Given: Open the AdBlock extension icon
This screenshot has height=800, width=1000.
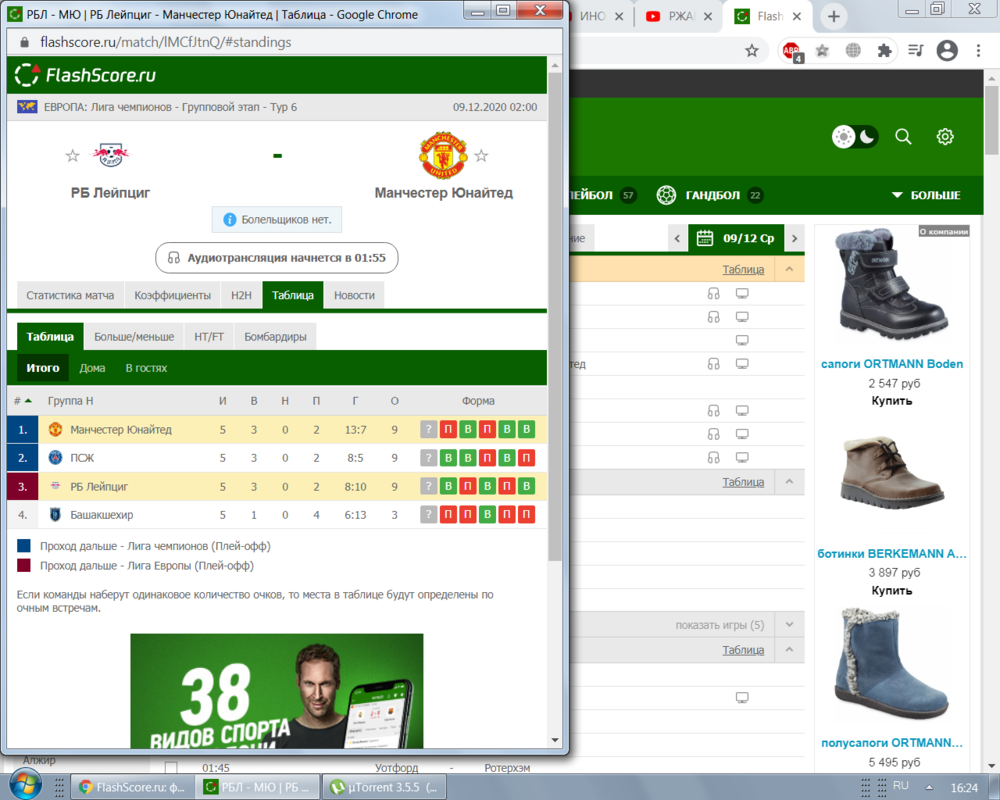Looking at the screenshot, I should click(x=791, y=50).
